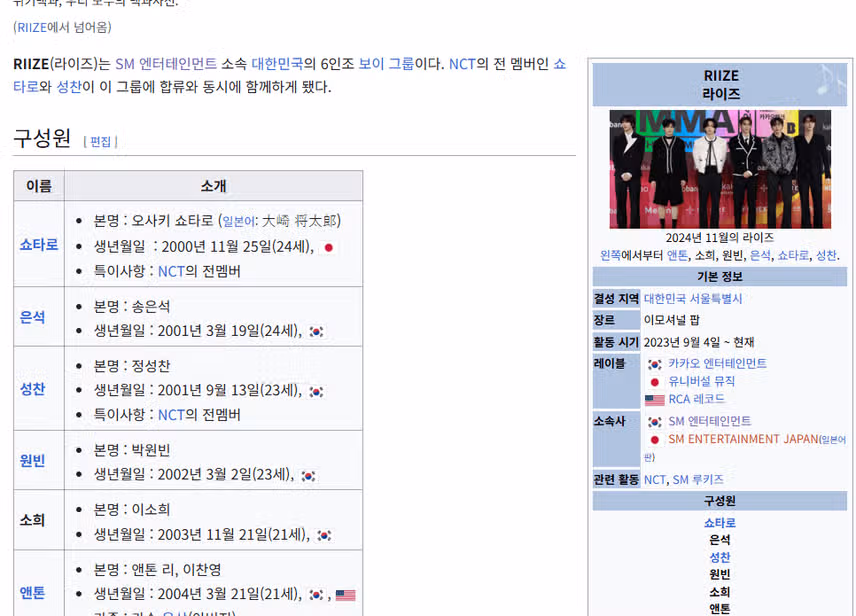Click the name 소희 in the members table
Screen dimensions: 856x616
[32, 520]
